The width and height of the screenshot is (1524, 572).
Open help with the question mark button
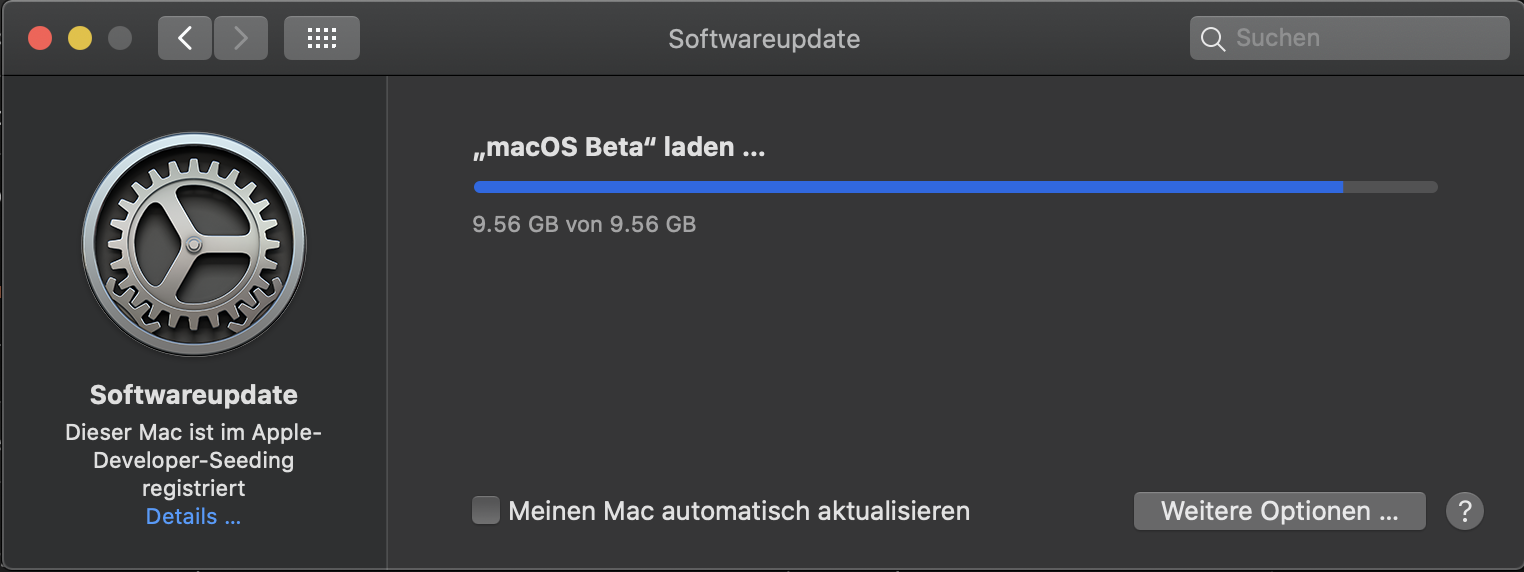pos(1465,511)
